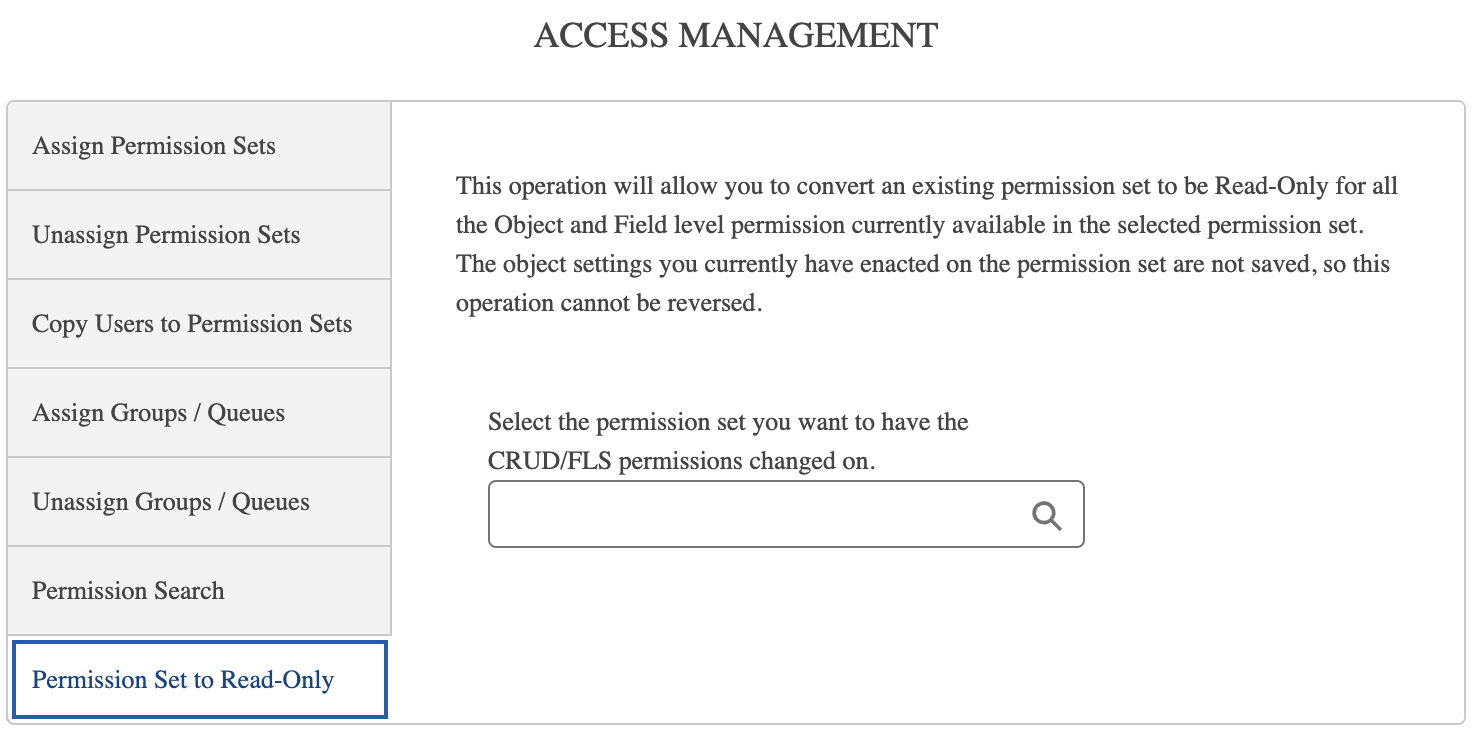This screenshot has width=1480, height=740.
Task: Switch to the Permission Search tab
Action: (x=128, y=591)
